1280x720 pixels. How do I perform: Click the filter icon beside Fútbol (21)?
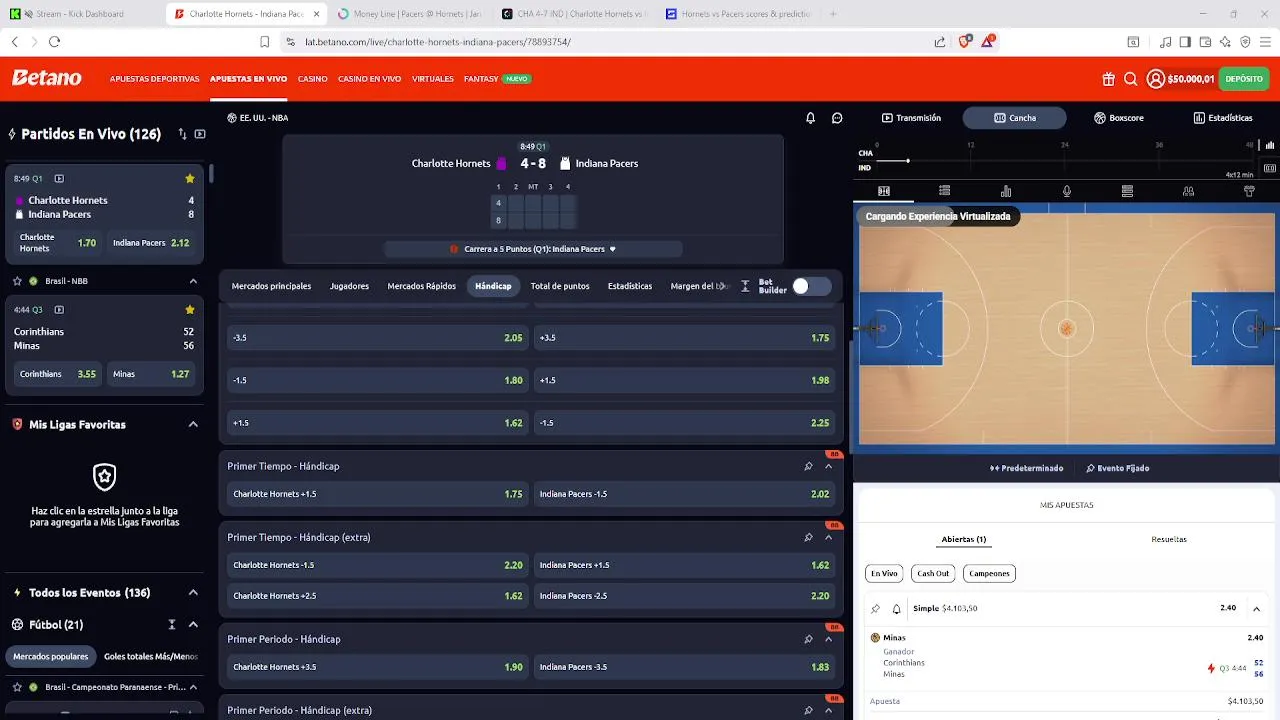[172, 625]
